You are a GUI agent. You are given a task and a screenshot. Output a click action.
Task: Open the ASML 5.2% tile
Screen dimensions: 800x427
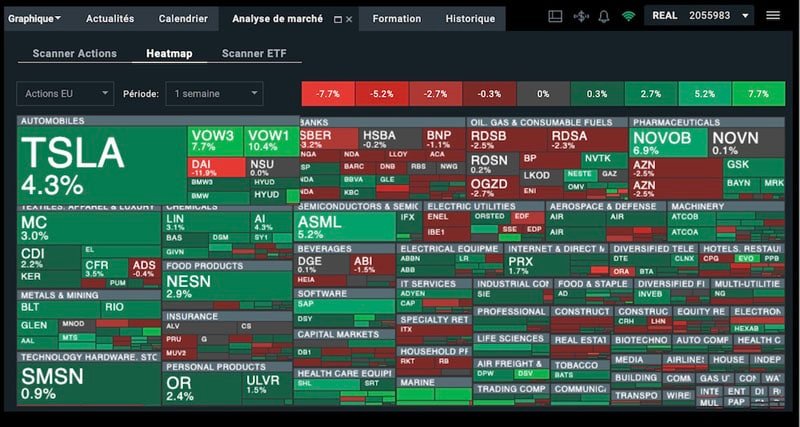coord(345,227)
